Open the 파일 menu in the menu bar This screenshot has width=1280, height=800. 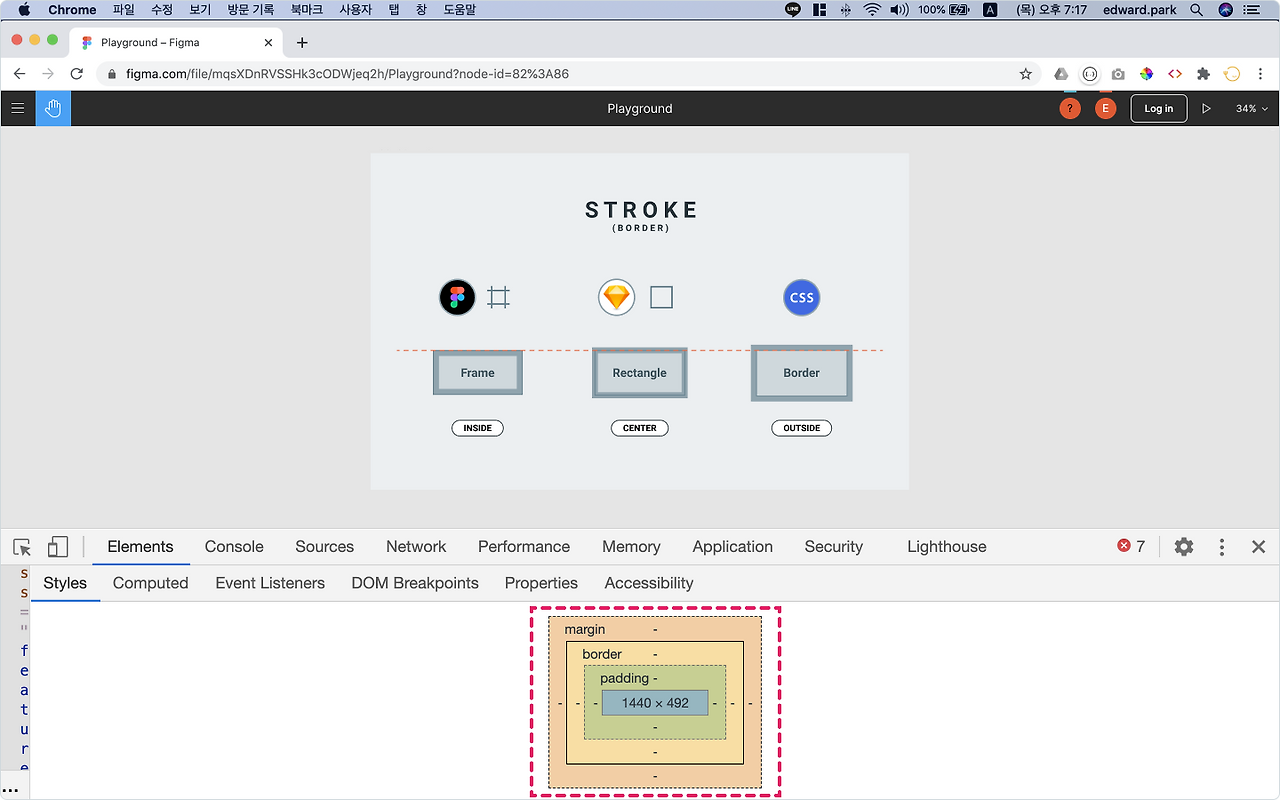124,10
